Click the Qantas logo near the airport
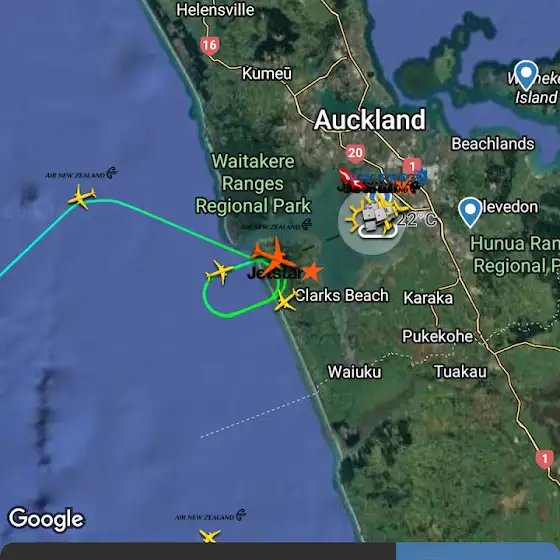Image resolution: width=560 pixels, height=560 pixels. (349, 178)
